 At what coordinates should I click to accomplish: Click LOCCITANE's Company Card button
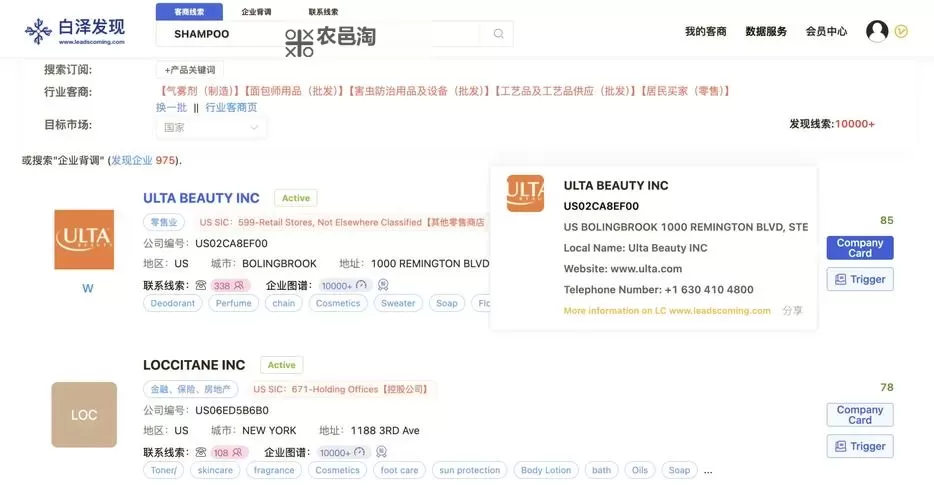pos(860,415)
